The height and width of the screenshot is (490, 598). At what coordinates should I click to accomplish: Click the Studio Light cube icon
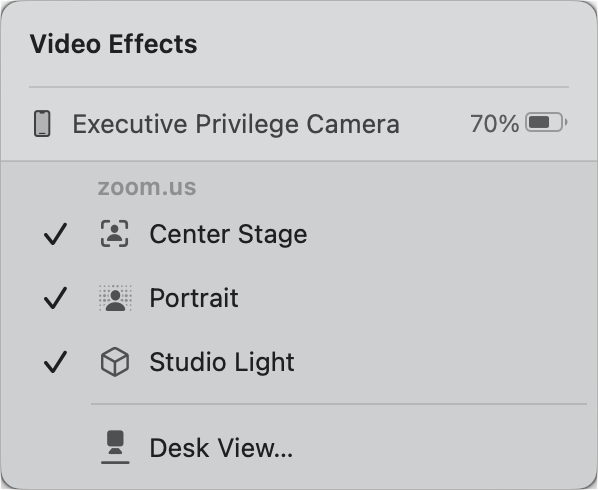[x=114, y=361]
